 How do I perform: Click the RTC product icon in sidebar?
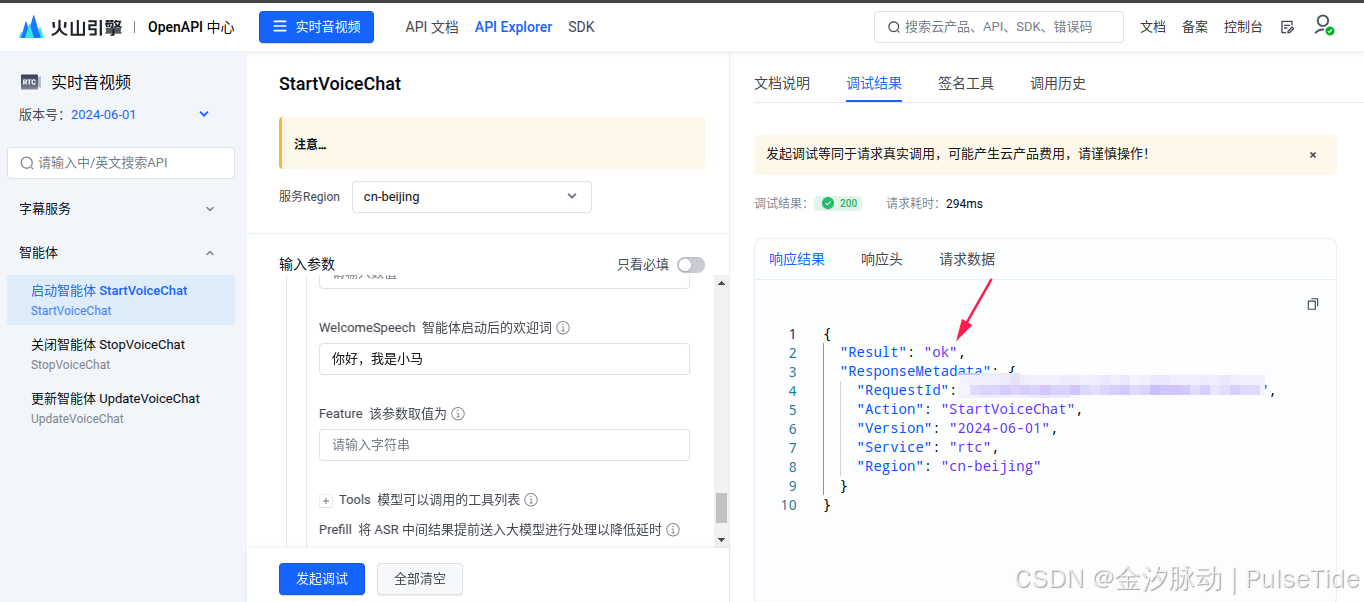point(30,83)
